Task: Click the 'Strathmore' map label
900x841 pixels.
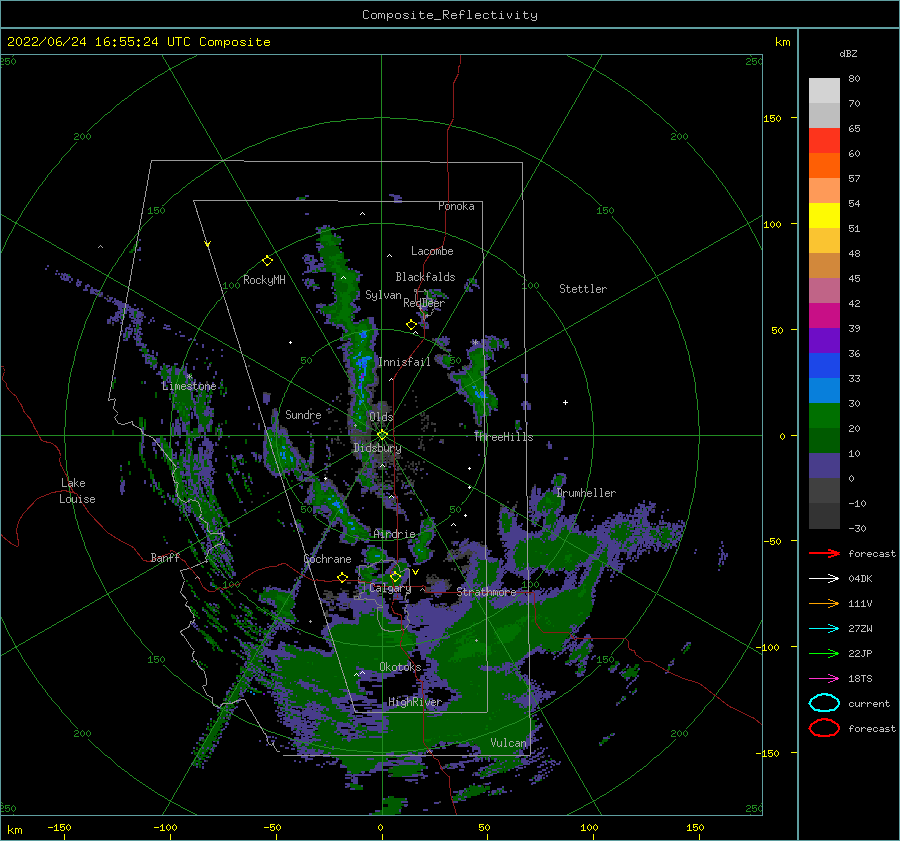Action: coord(487,591)
